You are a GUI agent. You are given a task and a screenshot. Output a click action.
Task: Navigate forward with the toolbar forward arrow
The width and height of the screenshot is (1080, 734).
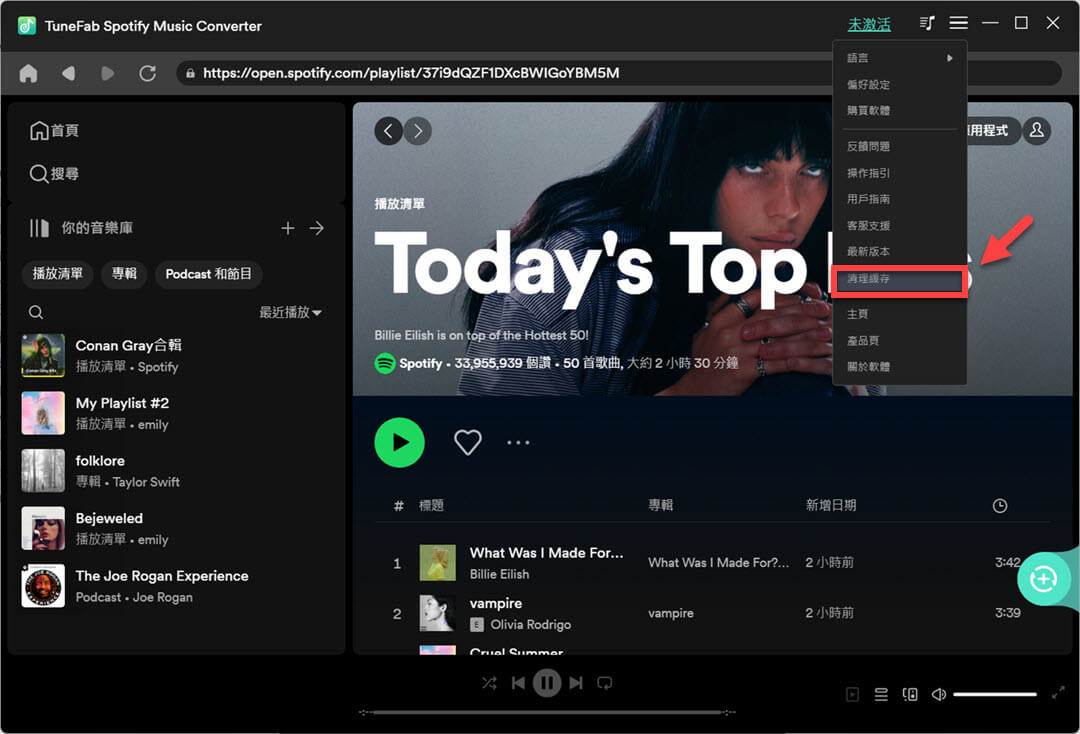click(x=107, y=73)
